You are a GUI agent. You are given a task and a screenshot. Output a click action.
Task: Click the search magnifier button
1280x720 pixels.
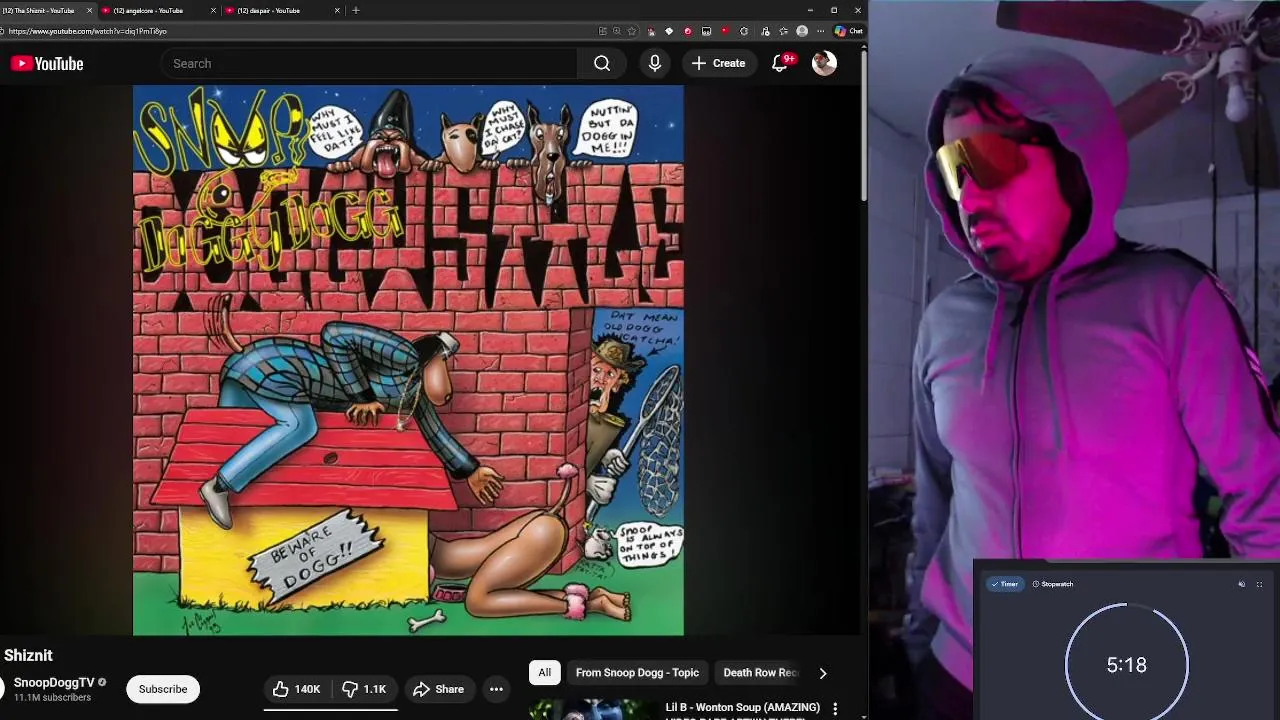pos(602,63)
